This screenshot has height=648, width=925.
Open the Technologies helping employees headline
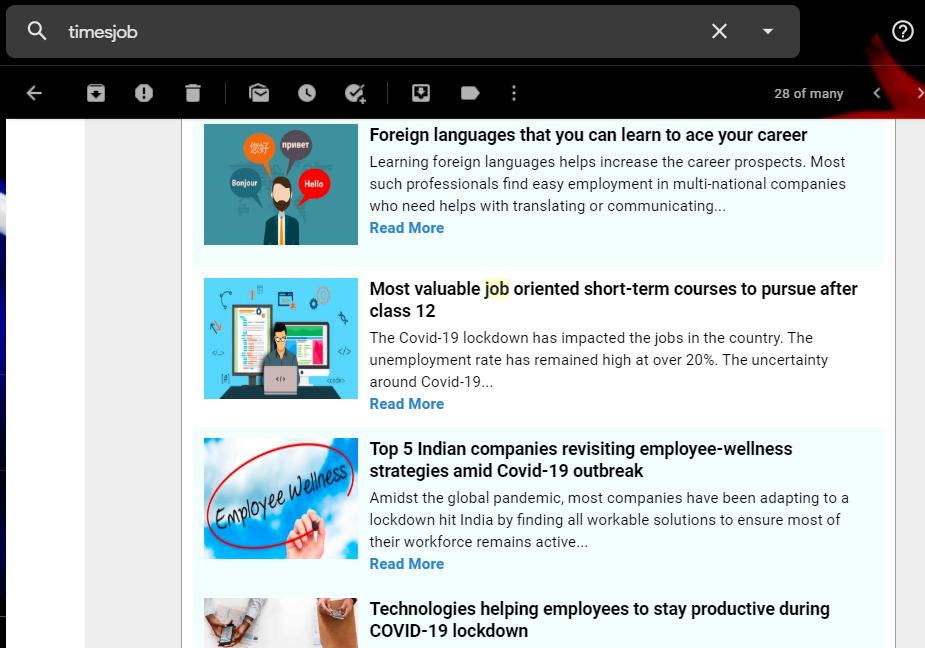pyautogui.click(x=599, y=619)
